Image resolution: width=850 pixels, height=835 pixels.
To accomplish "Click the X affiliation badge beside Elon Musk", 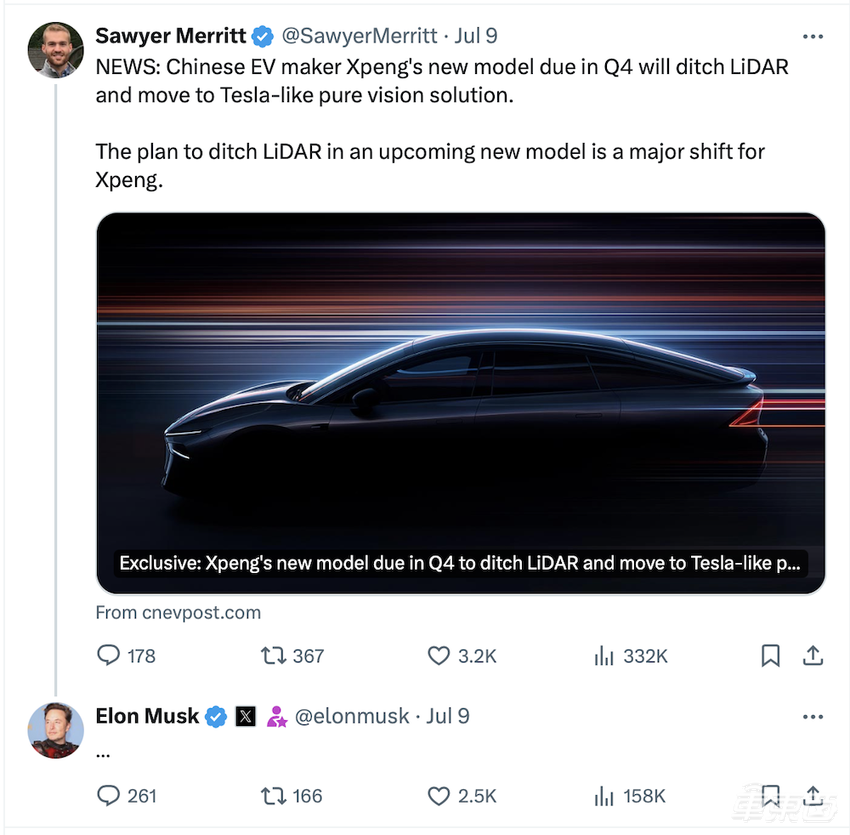I will coord(245,716).
